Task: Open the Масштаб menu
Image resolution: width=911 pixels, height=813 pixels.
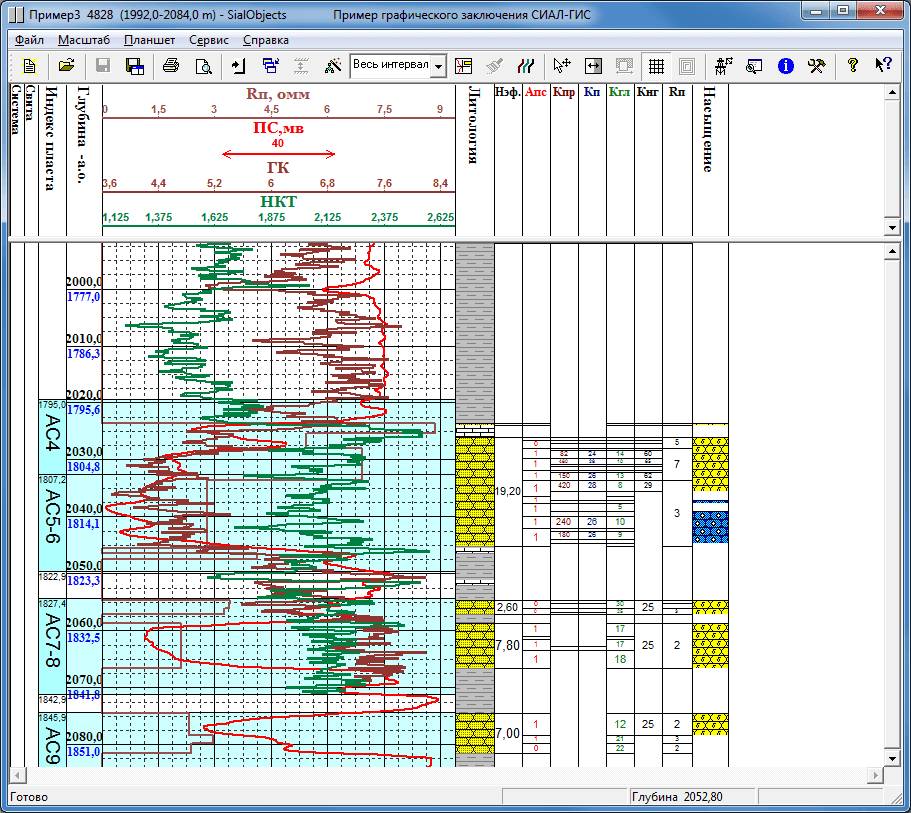Action: 84,40
